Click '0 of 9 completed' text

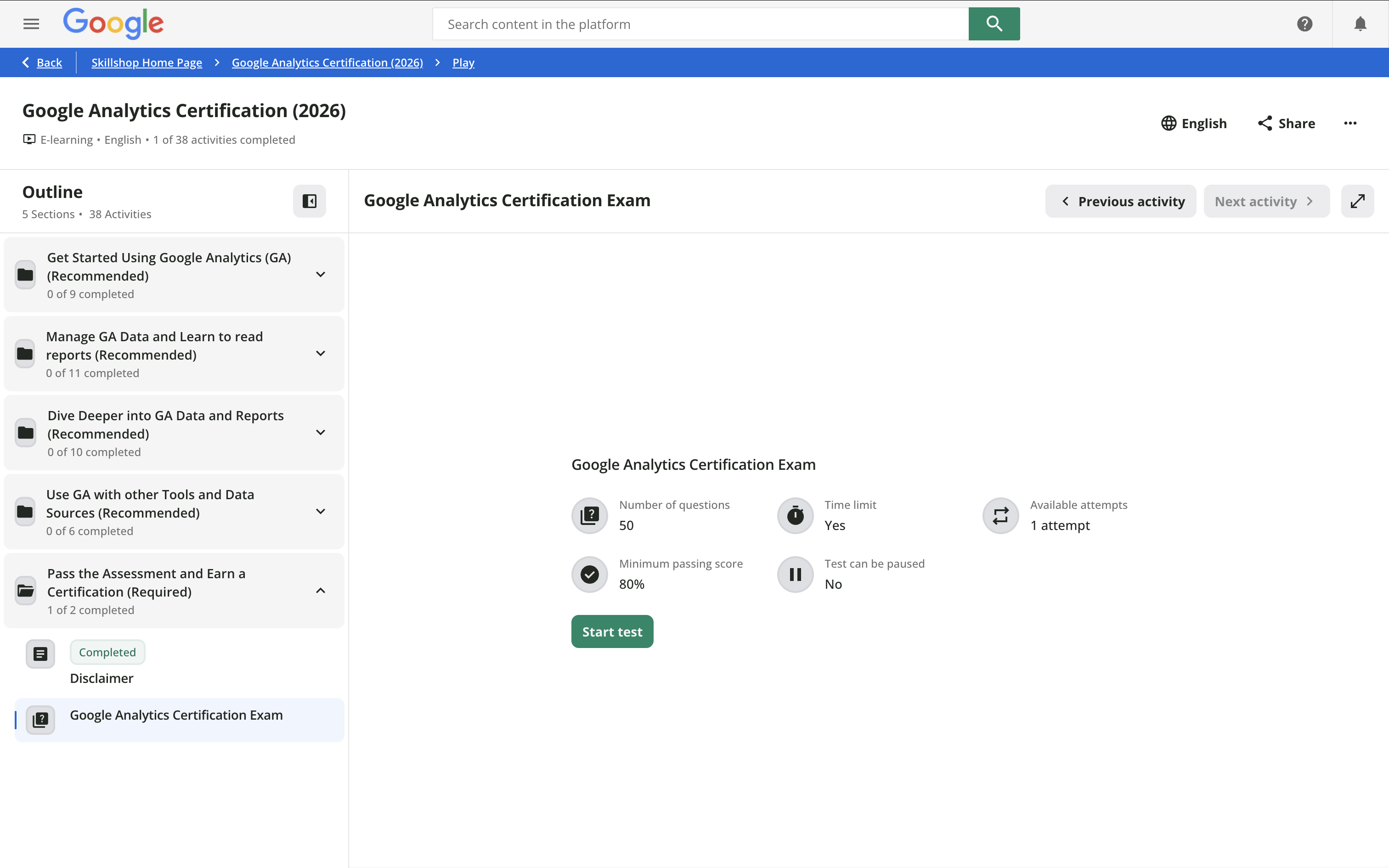pos(90,294)
